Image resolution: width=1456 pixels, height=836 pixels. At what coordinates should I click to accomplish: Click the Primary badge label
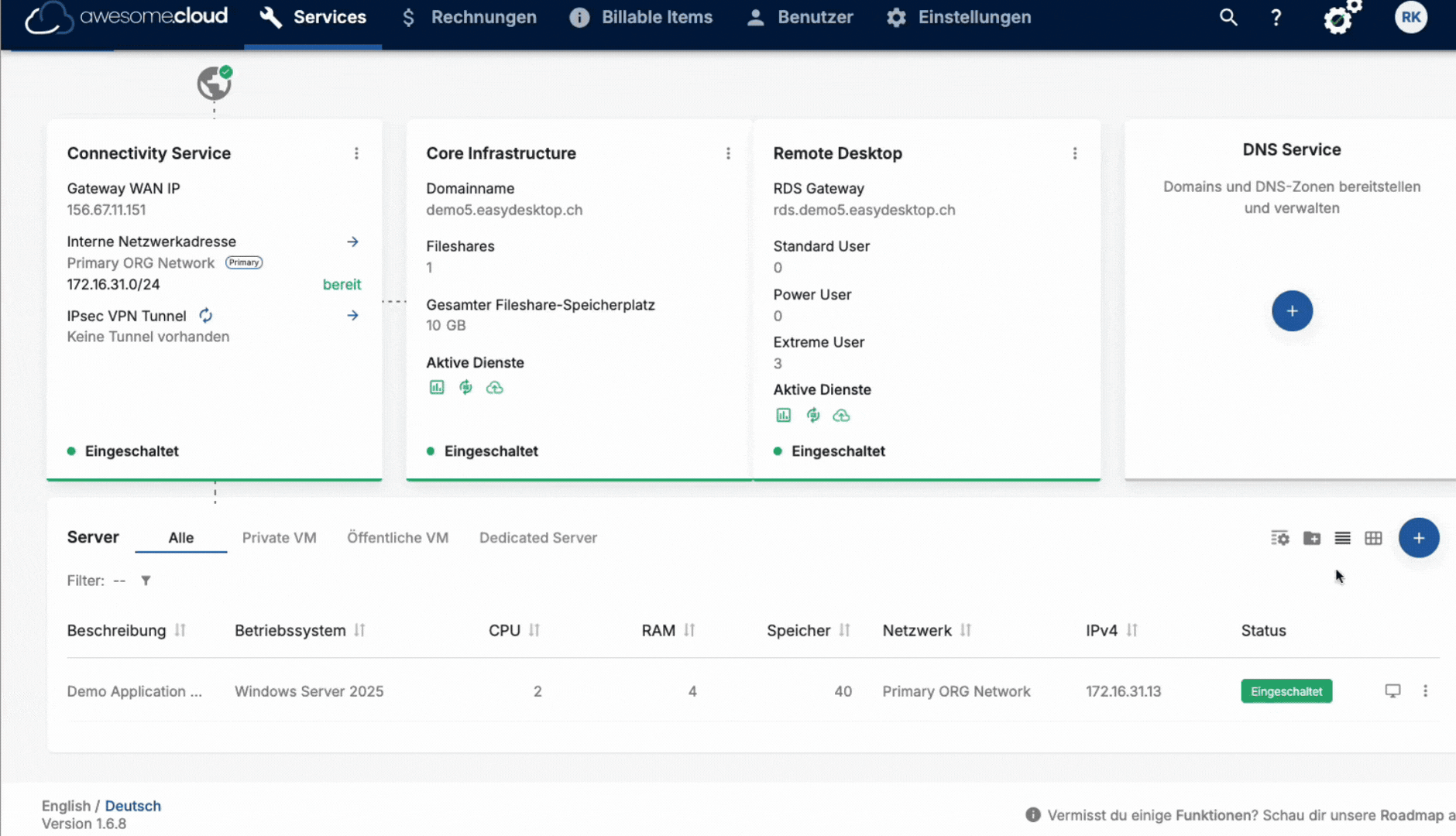244,262
